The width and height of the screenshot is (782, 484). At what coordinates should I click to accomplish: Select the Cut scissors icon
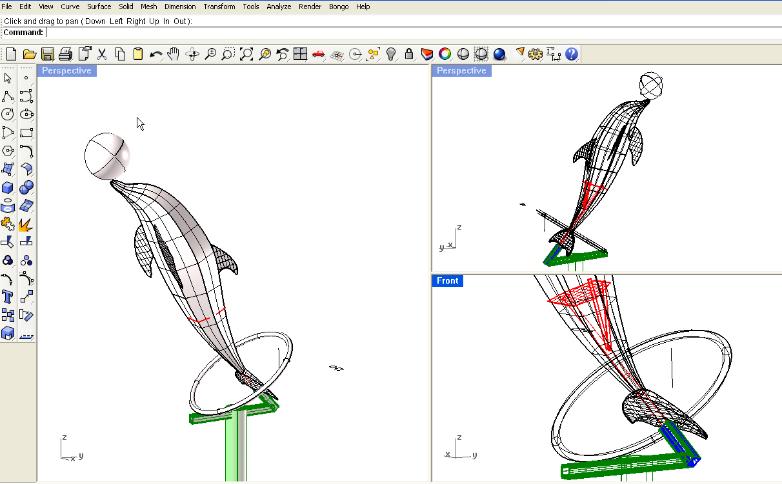click(102, 54)
